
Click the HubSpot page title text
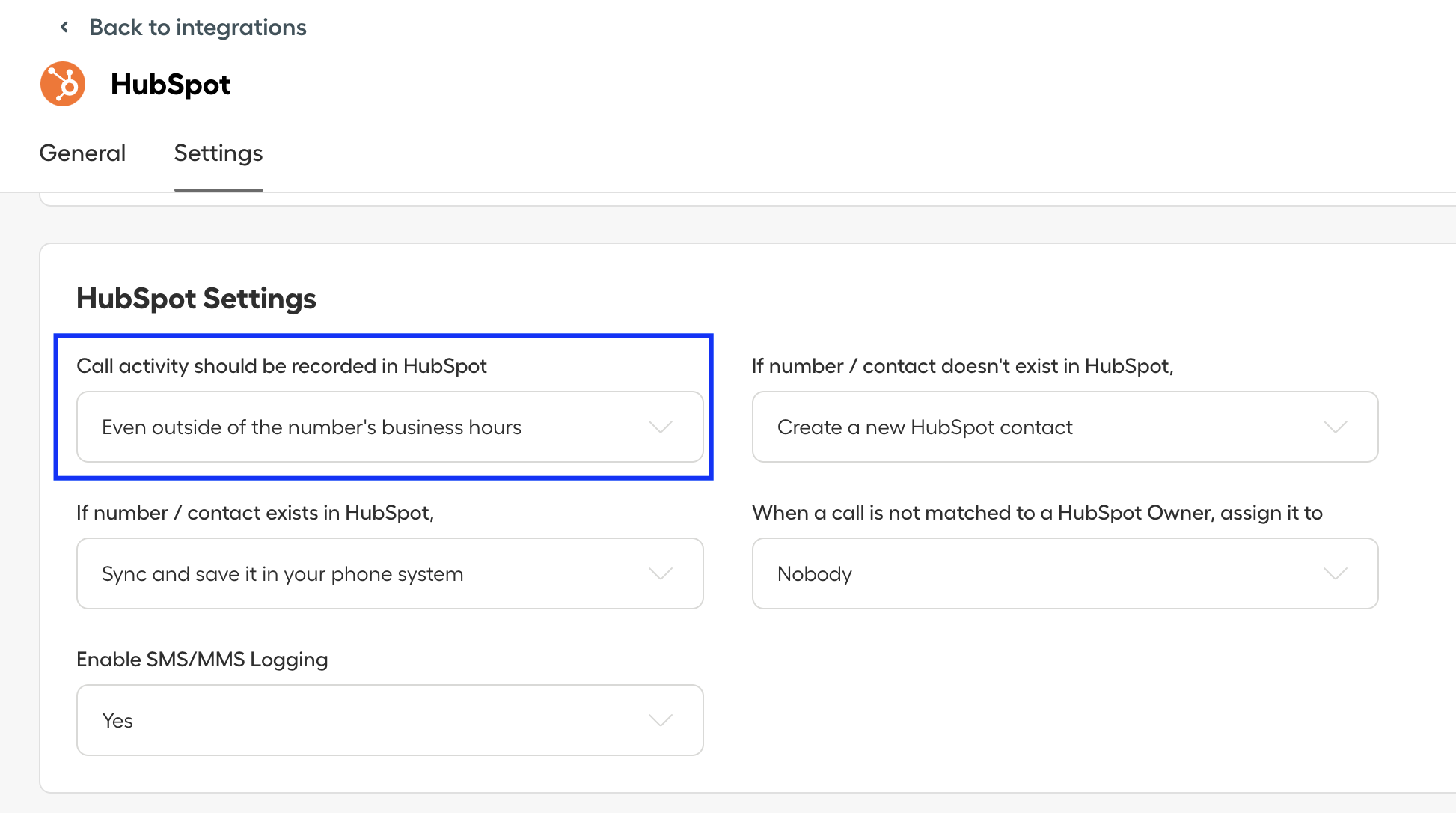click(x=171, y=85)
